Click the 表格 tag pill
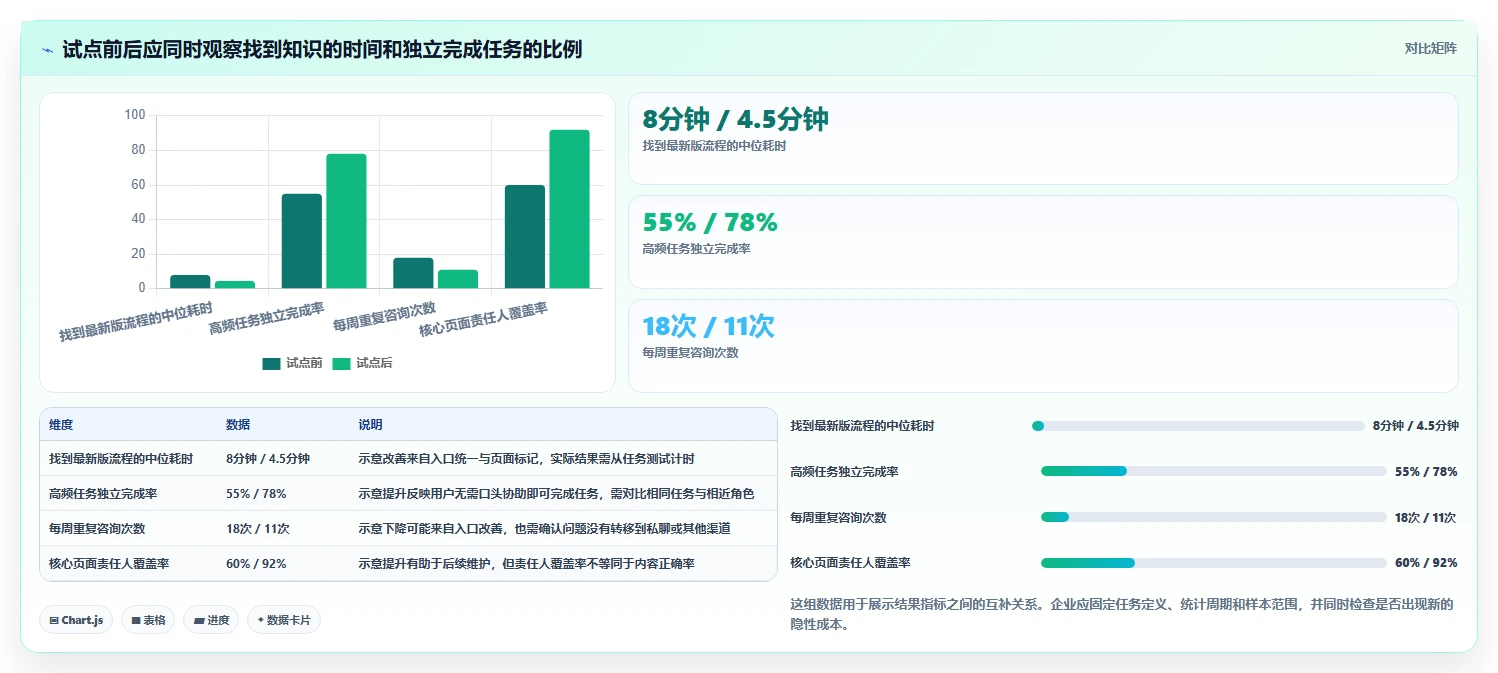 click(x=148, y=620)
